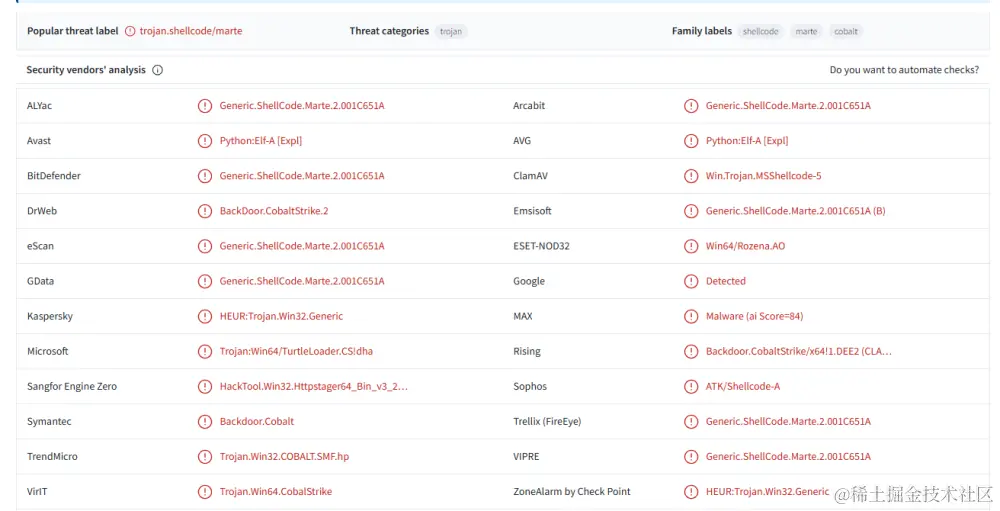Click the Trellix (FireEye) vendor name
Viewport: 1000px width, 511px height.
pyautogui.click(x=547, y=422)
